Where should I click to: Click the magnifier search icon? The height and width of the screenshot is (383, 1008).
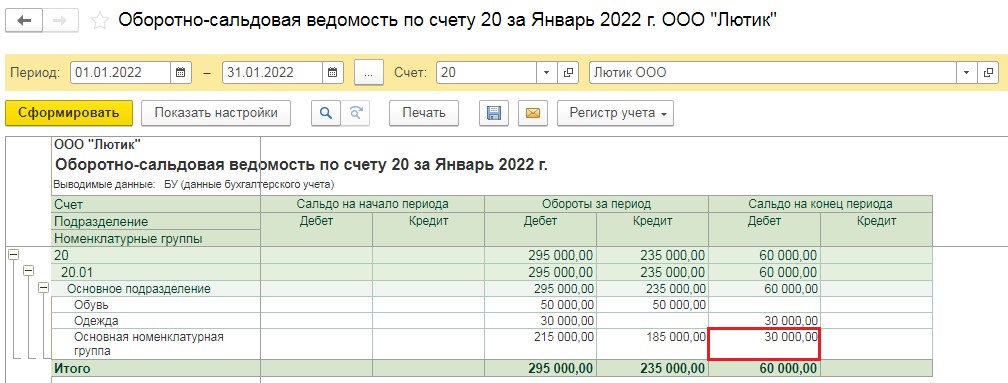pos(327,113)
